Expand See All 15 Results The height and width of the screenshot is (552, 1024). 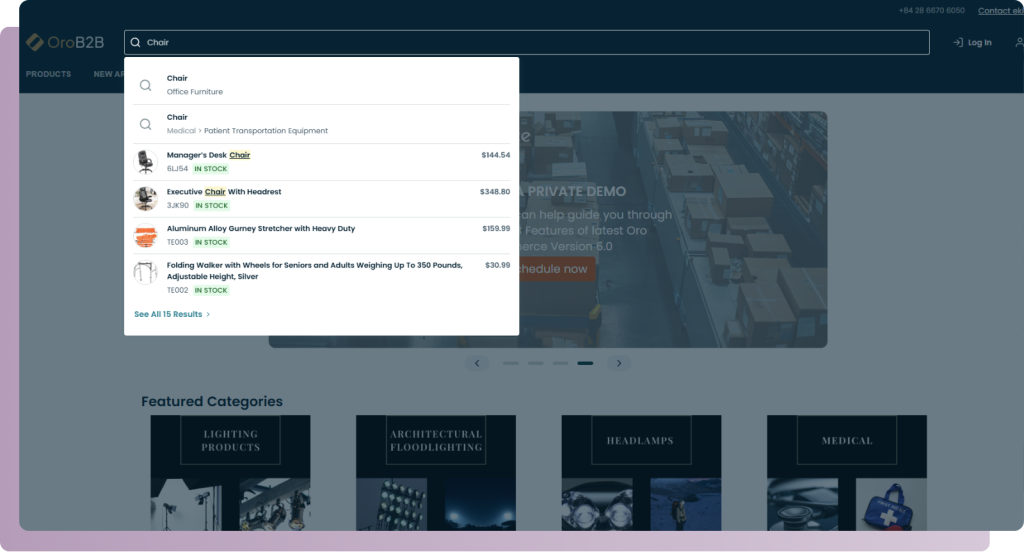pyautogui.click(x=171, y=314)
